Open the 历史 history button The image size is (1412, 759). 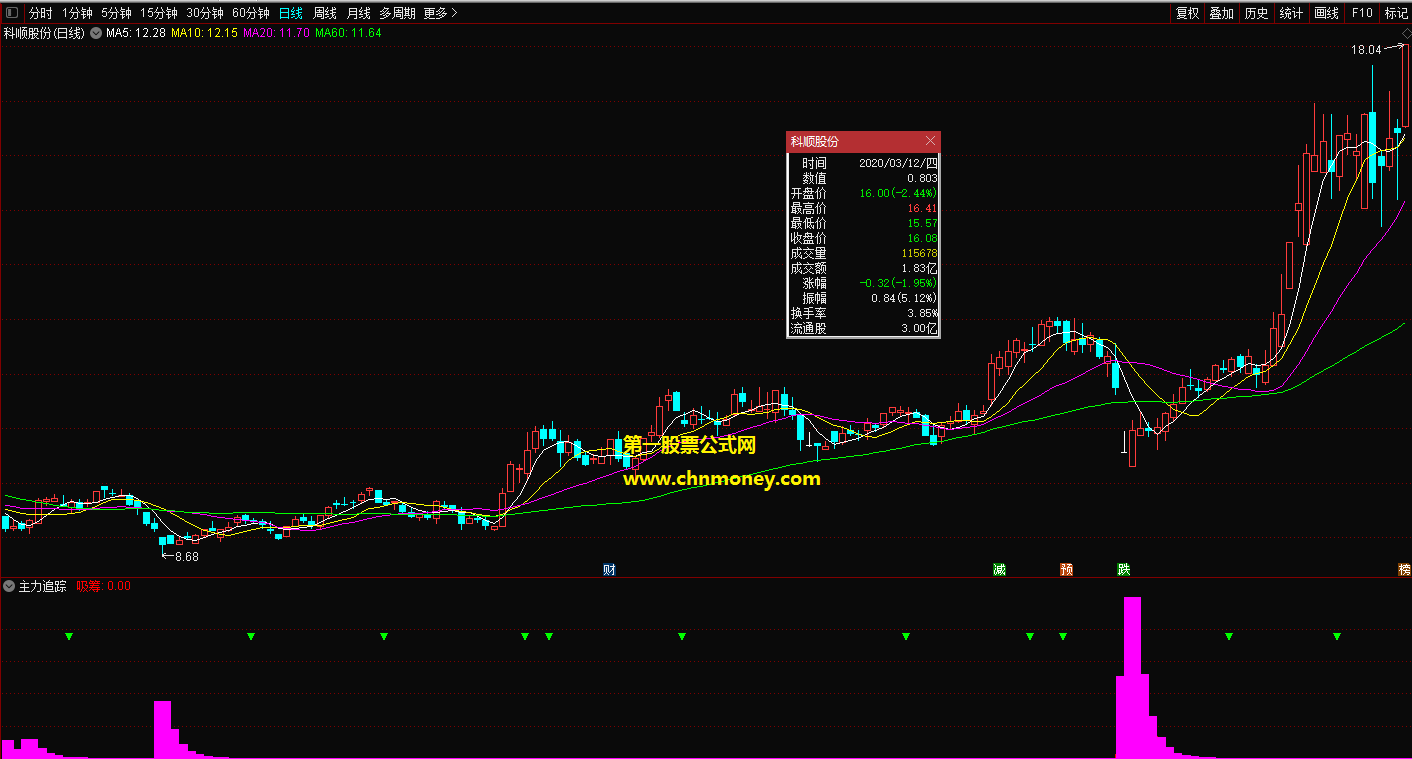pyautogui.click(x=1256, y=13)
